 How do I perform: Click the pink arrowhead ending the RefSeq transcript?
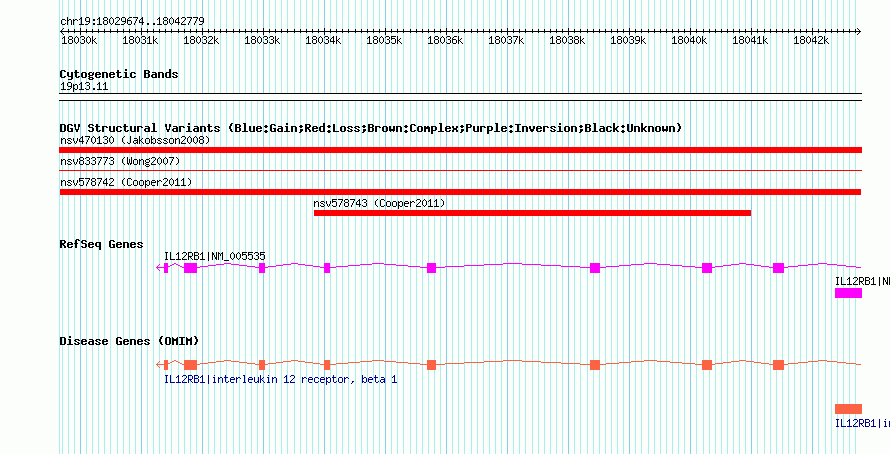coord(159,268)
